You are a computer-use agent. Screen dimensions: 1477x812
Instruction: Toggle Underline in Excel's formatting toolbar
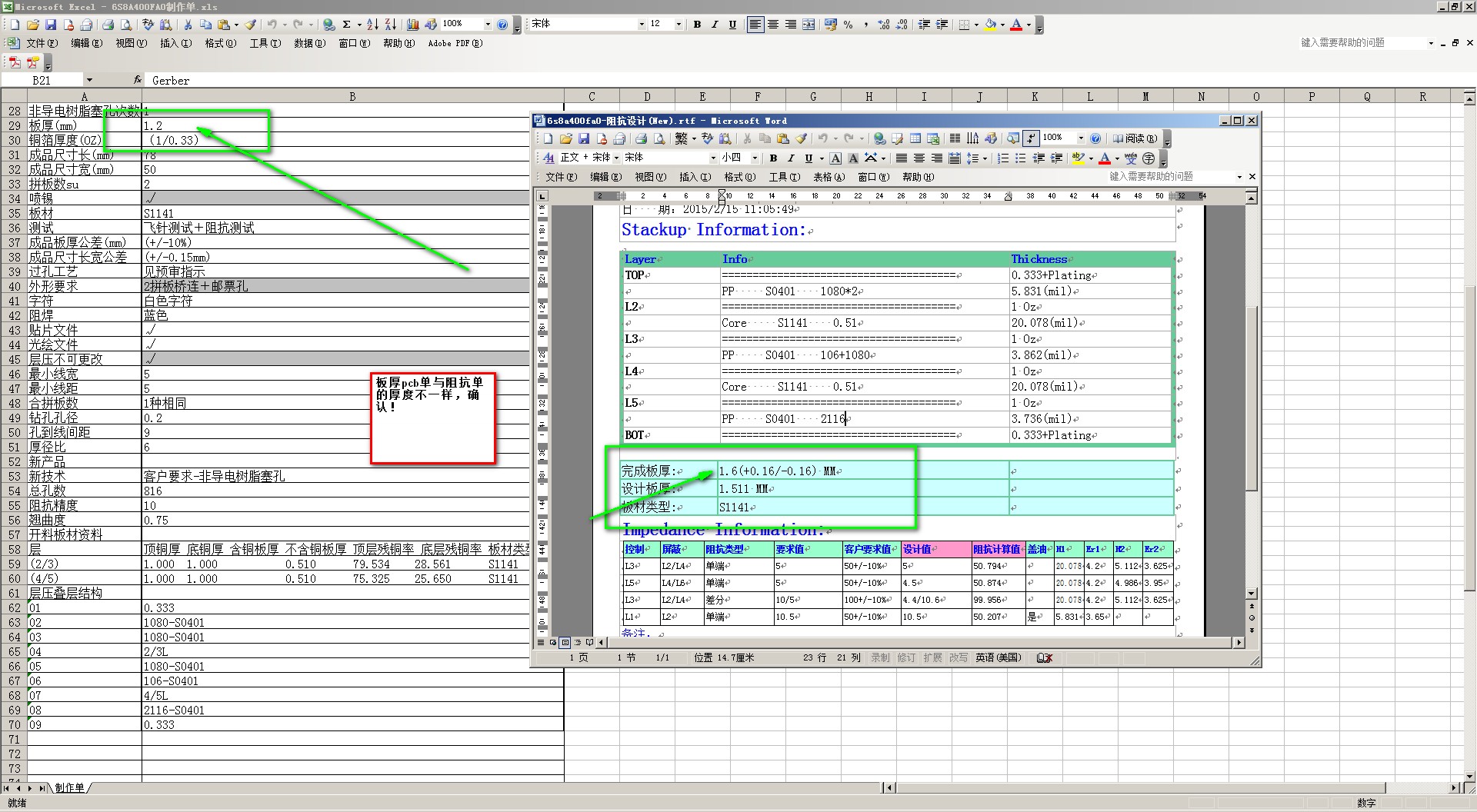click(732, 25)
